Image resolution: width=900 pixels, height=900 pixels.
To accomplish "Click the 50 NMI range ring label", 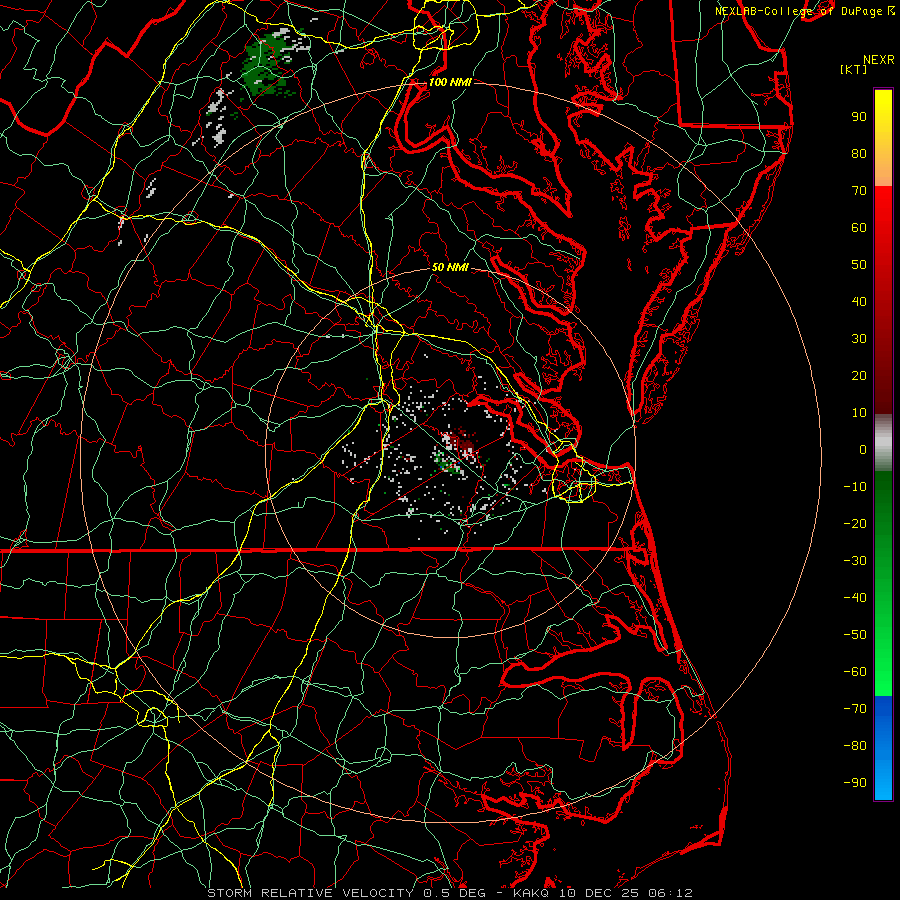I will point(449,267).
